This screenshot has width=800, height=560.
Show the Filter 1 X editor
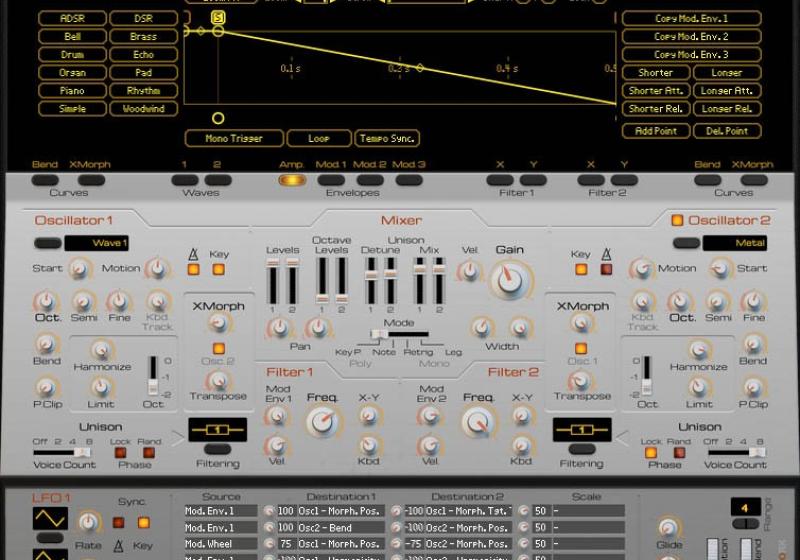pyautogui.click(x=501, y=180)
